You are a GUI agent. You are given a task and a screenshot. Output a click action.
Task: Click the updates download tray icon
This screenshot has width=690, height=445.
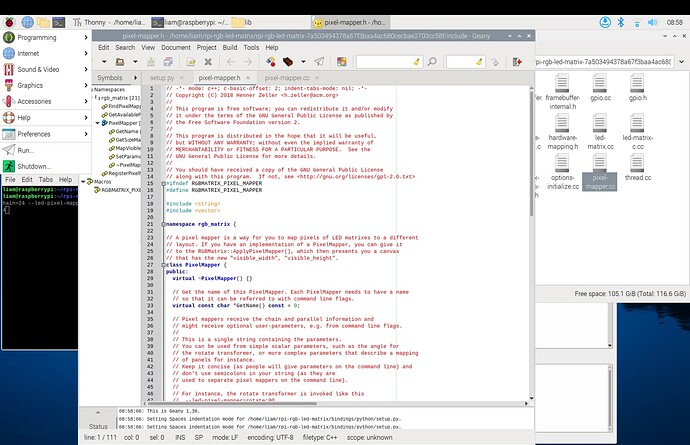[605, 22]
